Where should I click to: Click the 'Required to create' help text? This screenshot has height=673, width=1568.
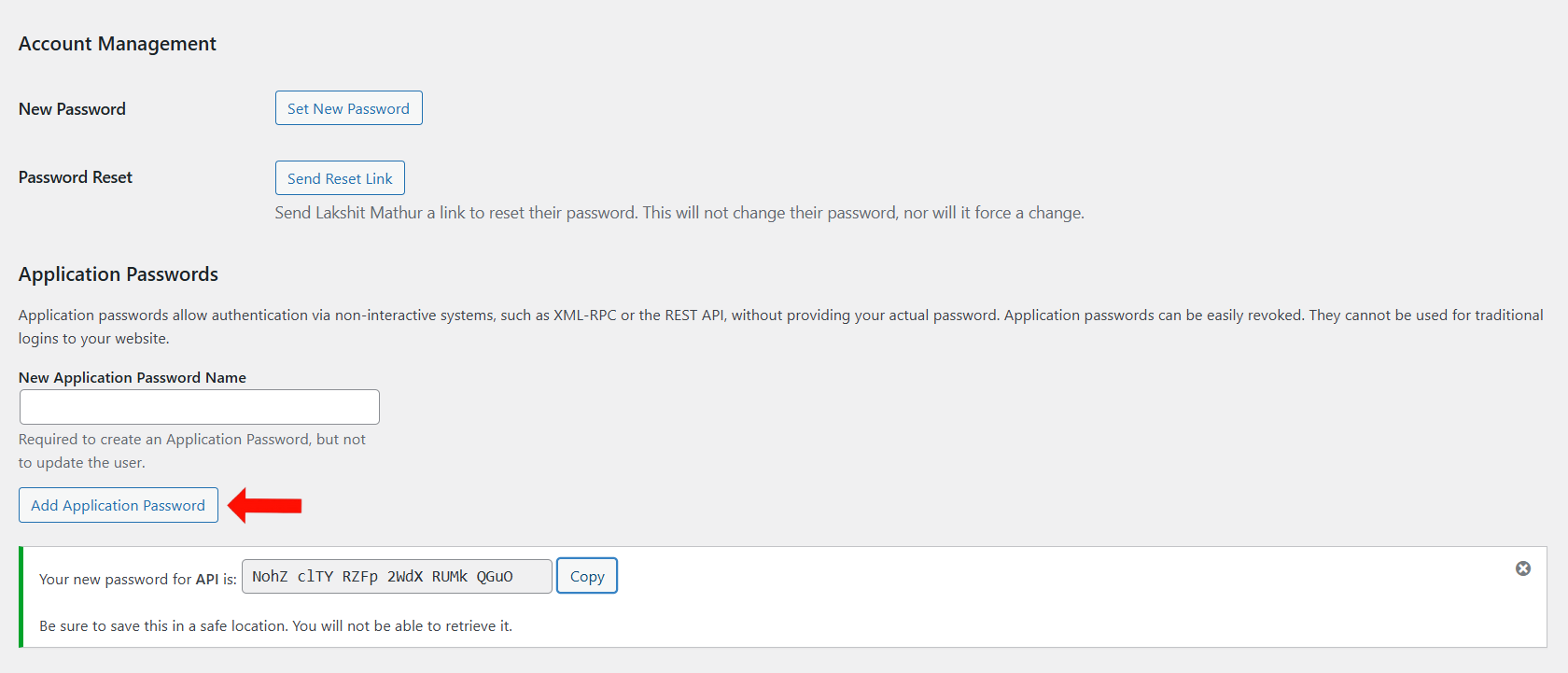point(191,440)
